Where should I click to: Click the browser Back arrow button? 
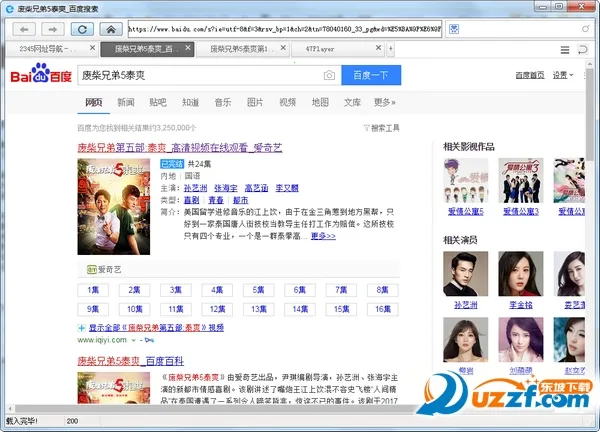pos(25,29)
